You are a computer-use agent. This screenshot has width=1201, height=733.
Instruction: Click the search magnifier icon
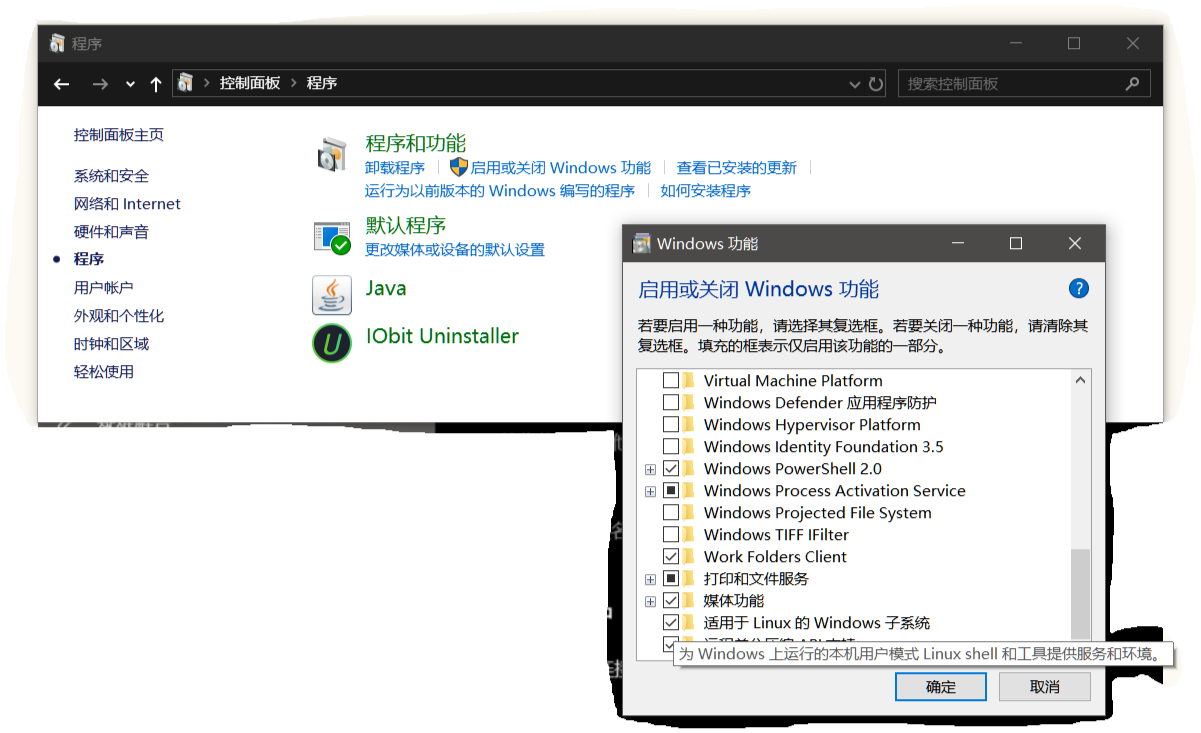pyautogui.click(x=1133, y=84)
